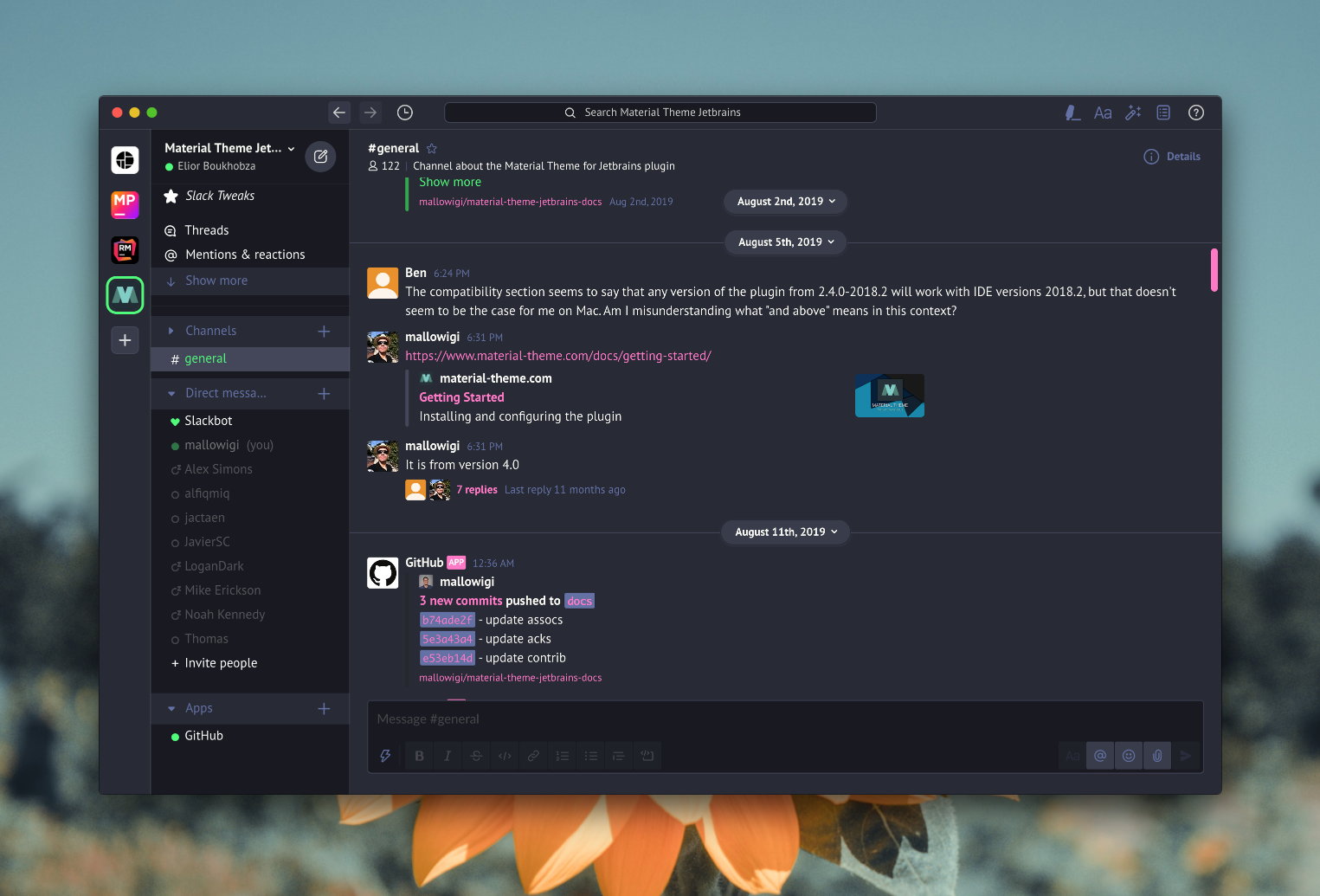1320x896 pixels.
Task: Select the Material Theme workspace icon
Action: (125, 295)
